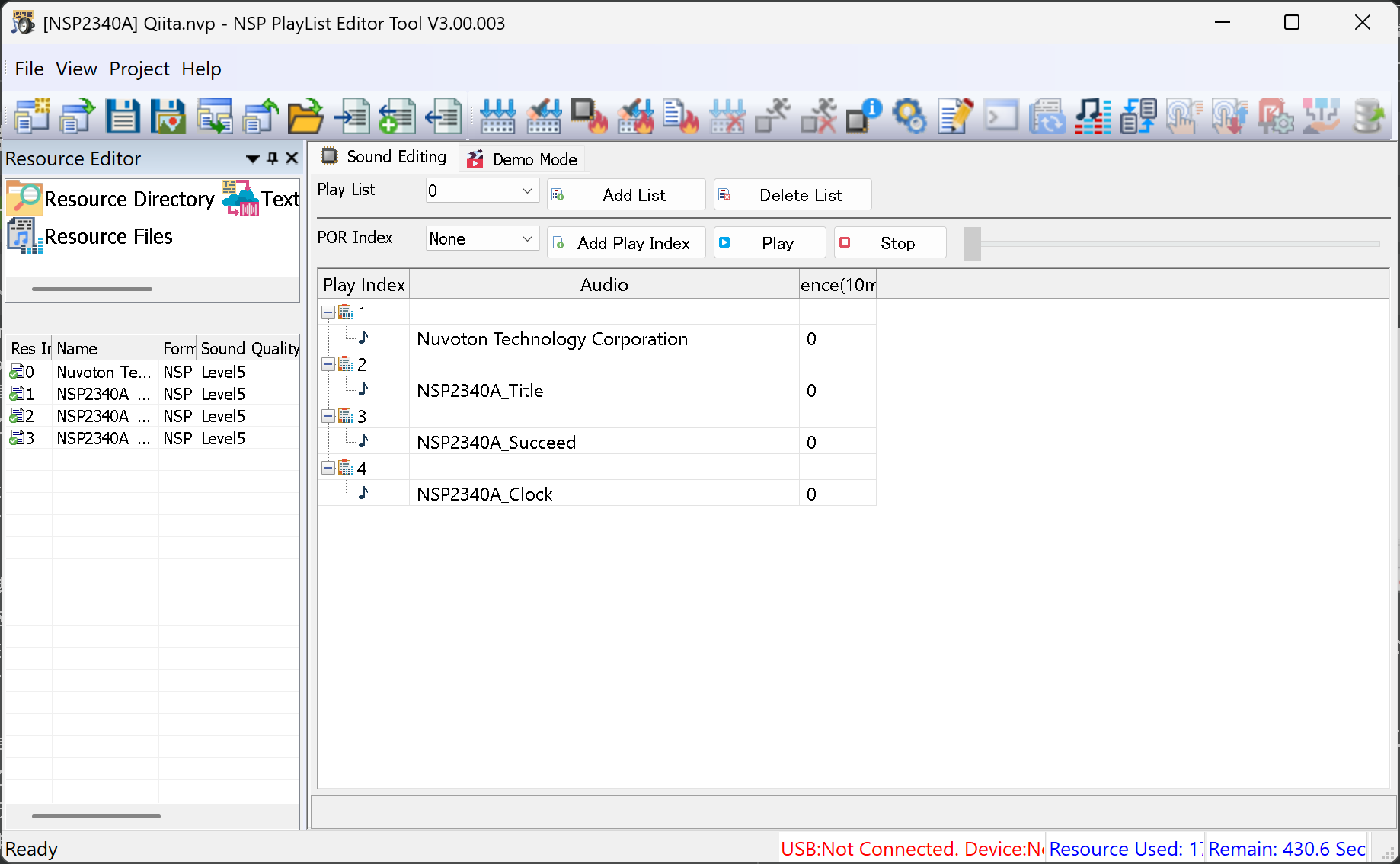Click the floppy disk with picture icon

click(x=168, y=116)
